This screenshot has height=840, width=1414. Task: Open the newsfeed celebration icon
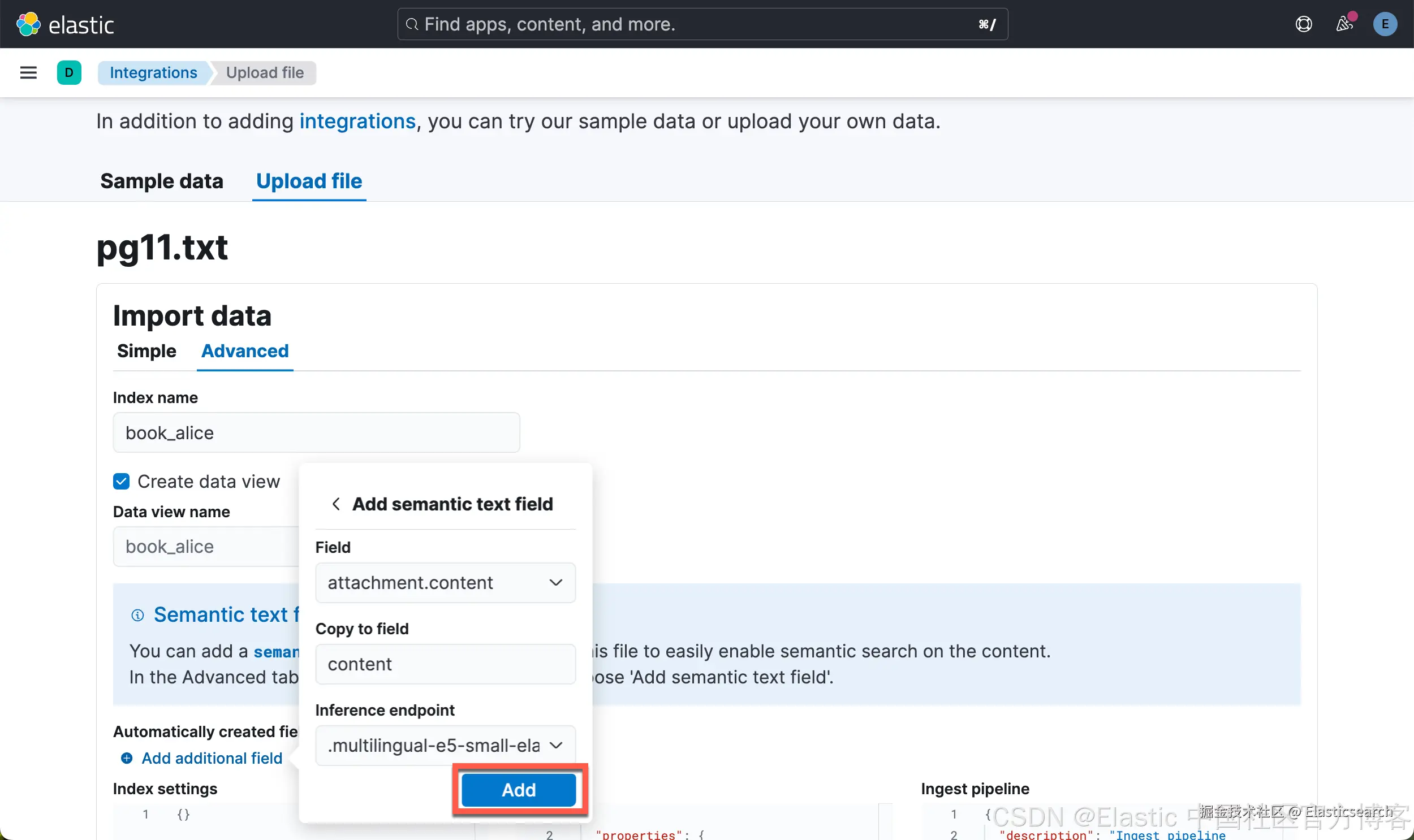coord(1344,24)
